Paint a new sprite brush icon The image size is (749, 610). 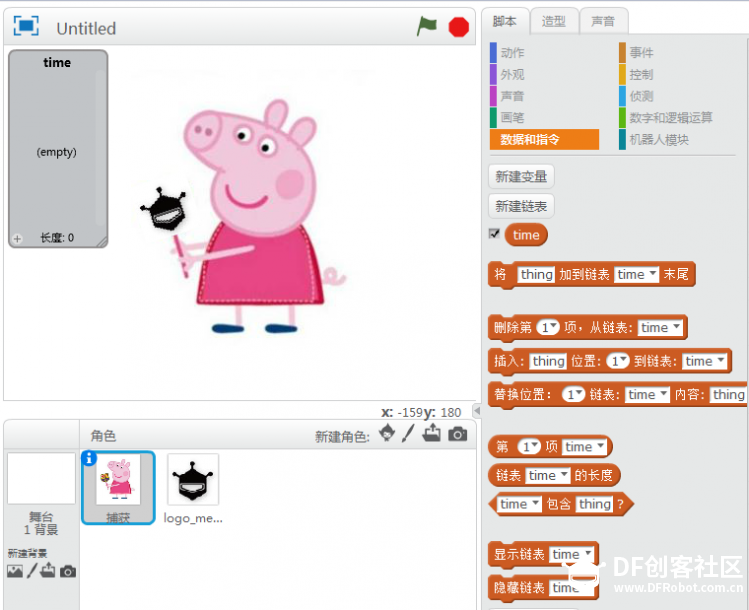tap(408, 434)
